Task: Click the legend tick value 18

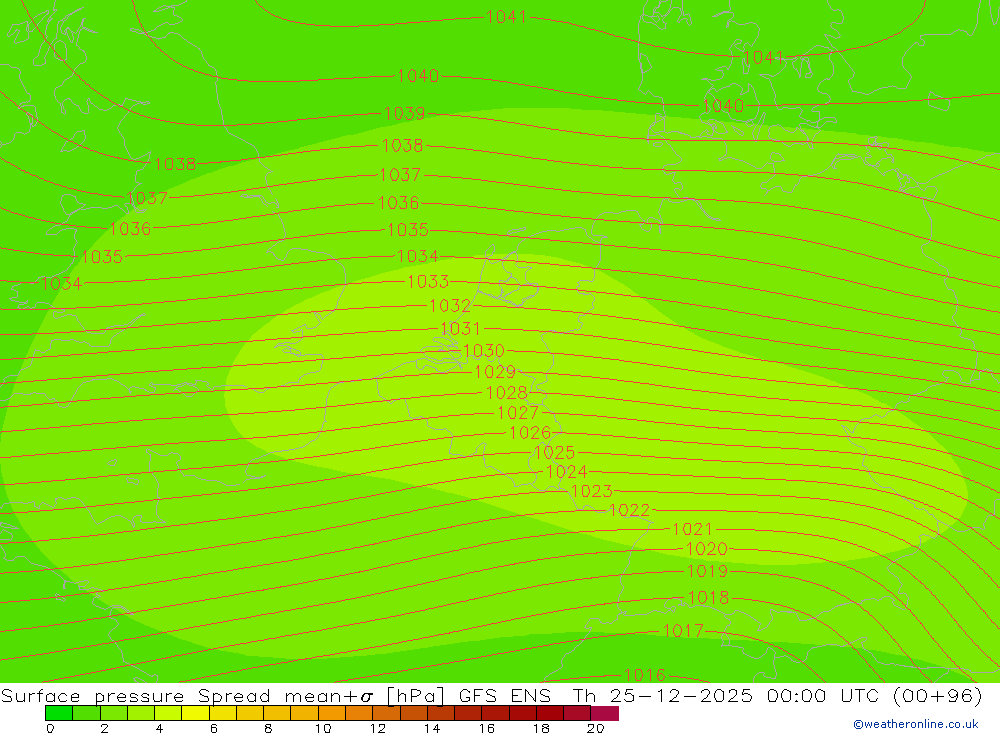Action: [x=541, y=728]
